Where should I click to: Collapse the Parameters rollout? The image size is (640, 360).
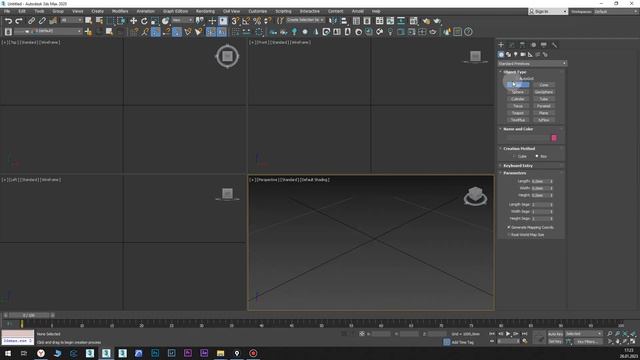[514, 173]
